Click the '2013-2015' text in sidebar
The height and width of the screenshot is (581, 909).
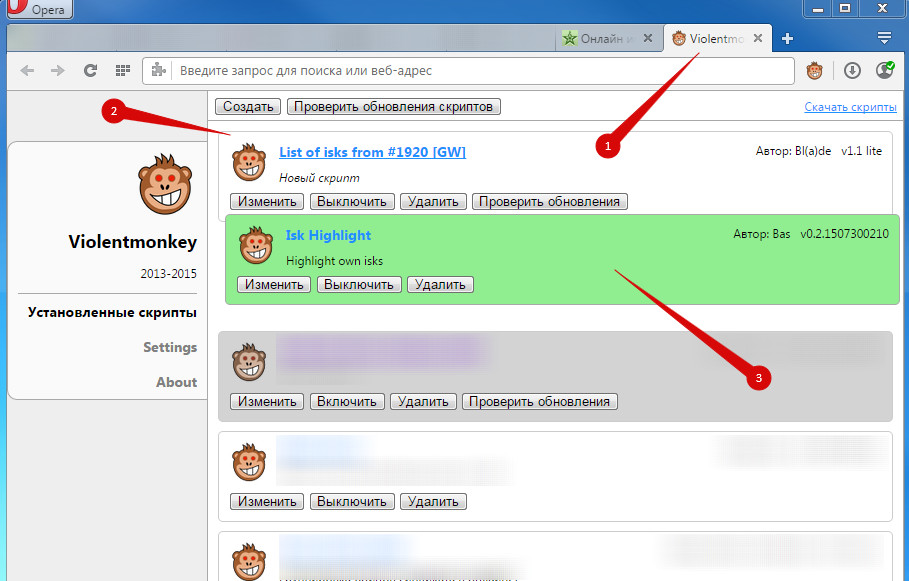click(168, 274)
